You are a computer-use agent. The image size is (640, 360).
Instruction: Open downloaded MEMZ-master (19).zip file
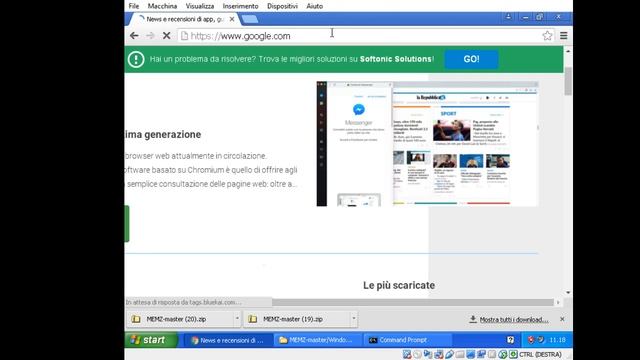297,319
